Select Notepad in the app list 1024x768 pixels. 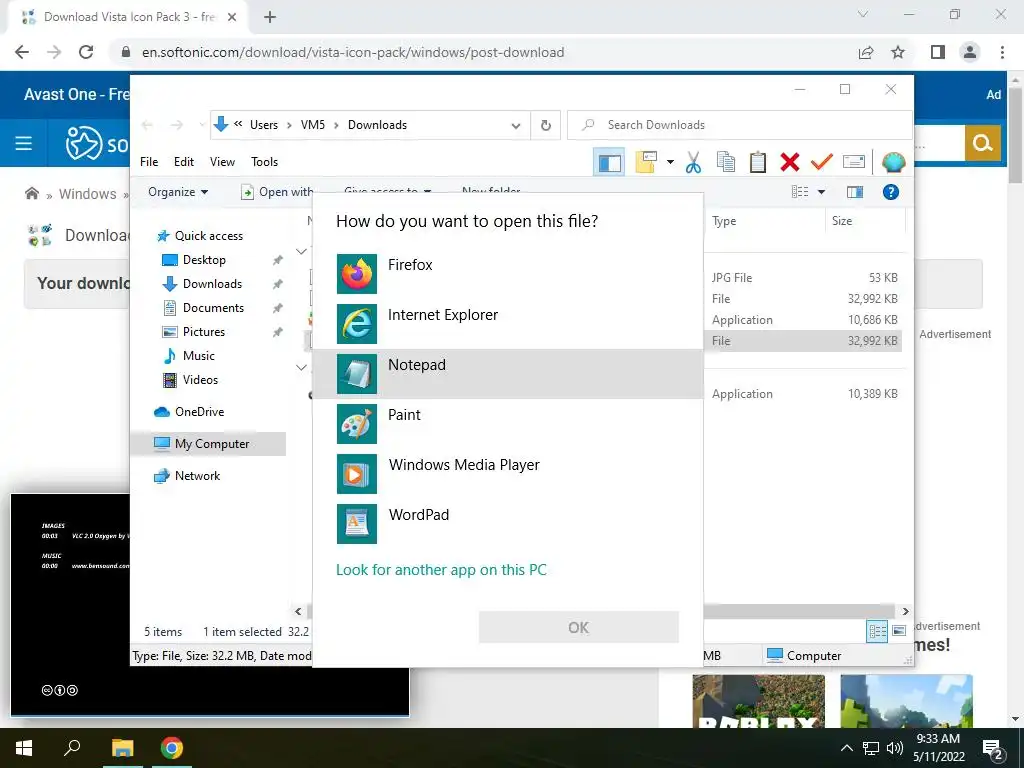507,374
